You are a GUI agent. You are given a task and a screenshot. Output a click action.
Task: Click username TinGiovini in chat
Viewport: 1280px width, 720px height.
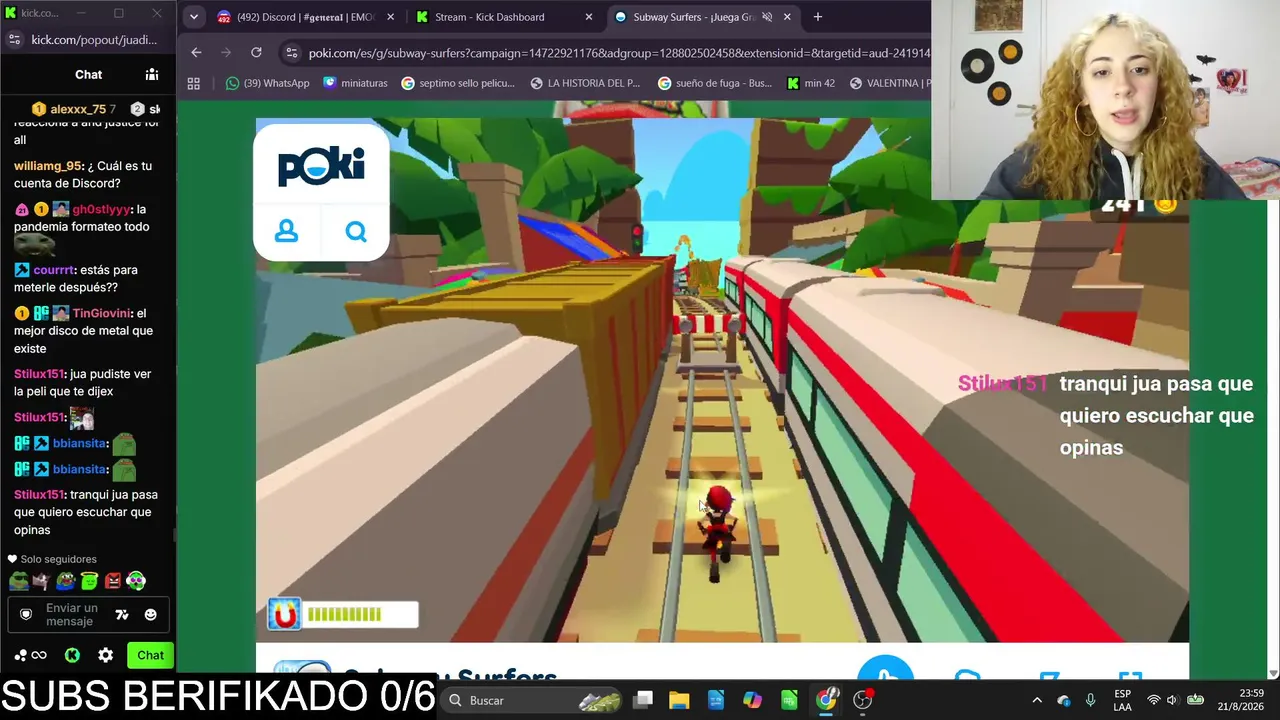[102, 313]
